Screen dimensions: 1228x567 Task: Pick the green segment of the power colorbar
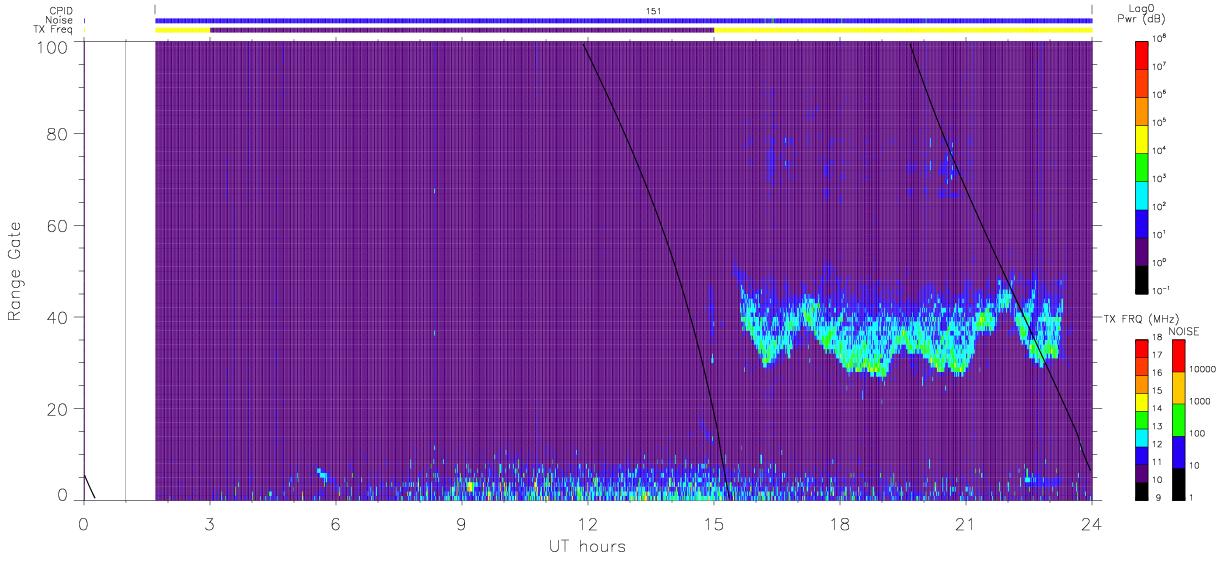click(x=1143, y=166)
